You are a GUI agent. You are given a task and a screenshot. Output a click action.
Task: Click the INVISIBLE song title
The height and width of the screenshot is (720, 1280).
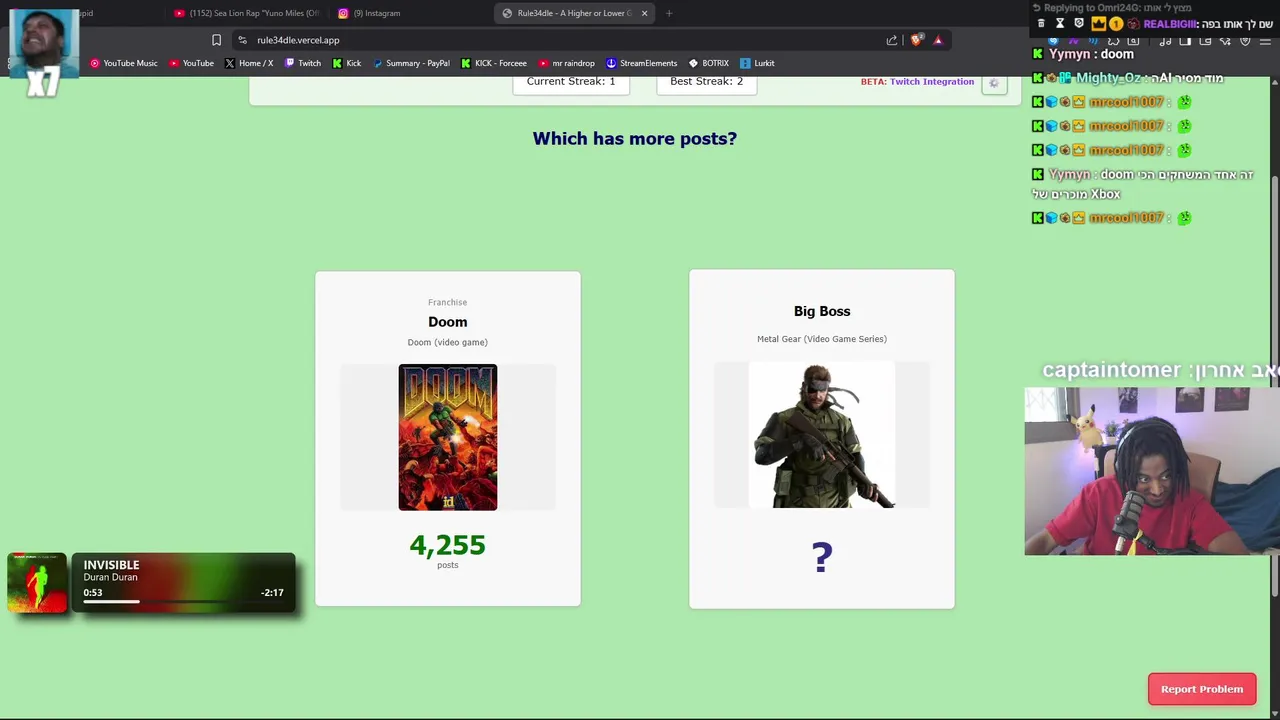(111, 565)
